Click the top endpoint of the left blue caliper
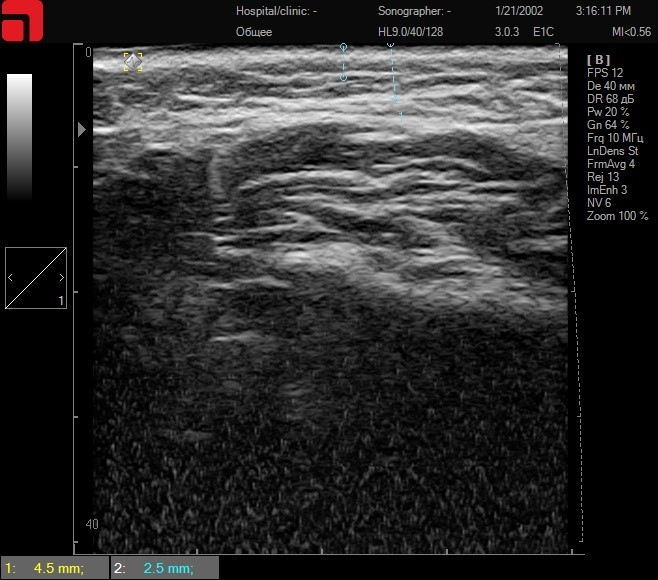This screenshot has height=580, width=658. (x=343, y=47)
